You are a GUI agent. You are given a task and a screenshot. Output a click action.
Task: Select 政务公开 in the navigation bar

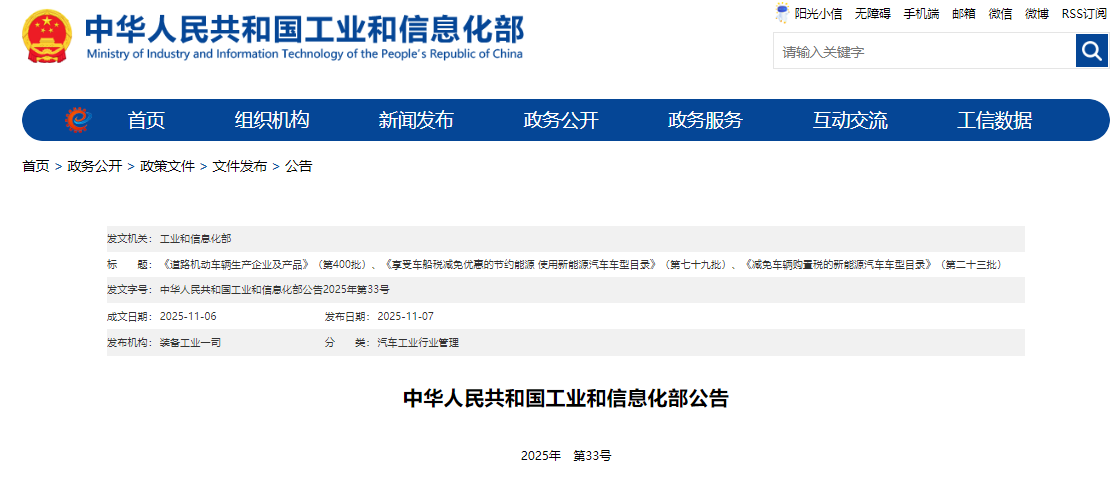(x=561, y=121)
